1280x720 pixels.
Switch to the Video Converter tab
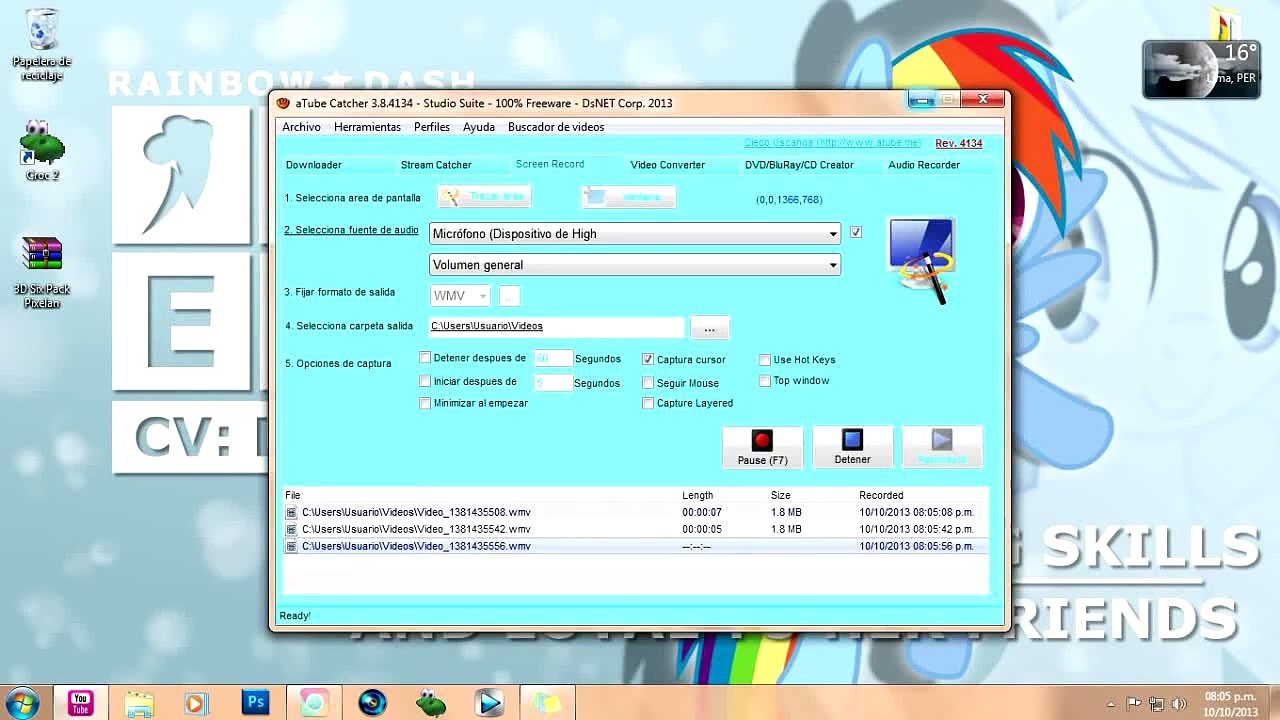(x=668, y=165)
